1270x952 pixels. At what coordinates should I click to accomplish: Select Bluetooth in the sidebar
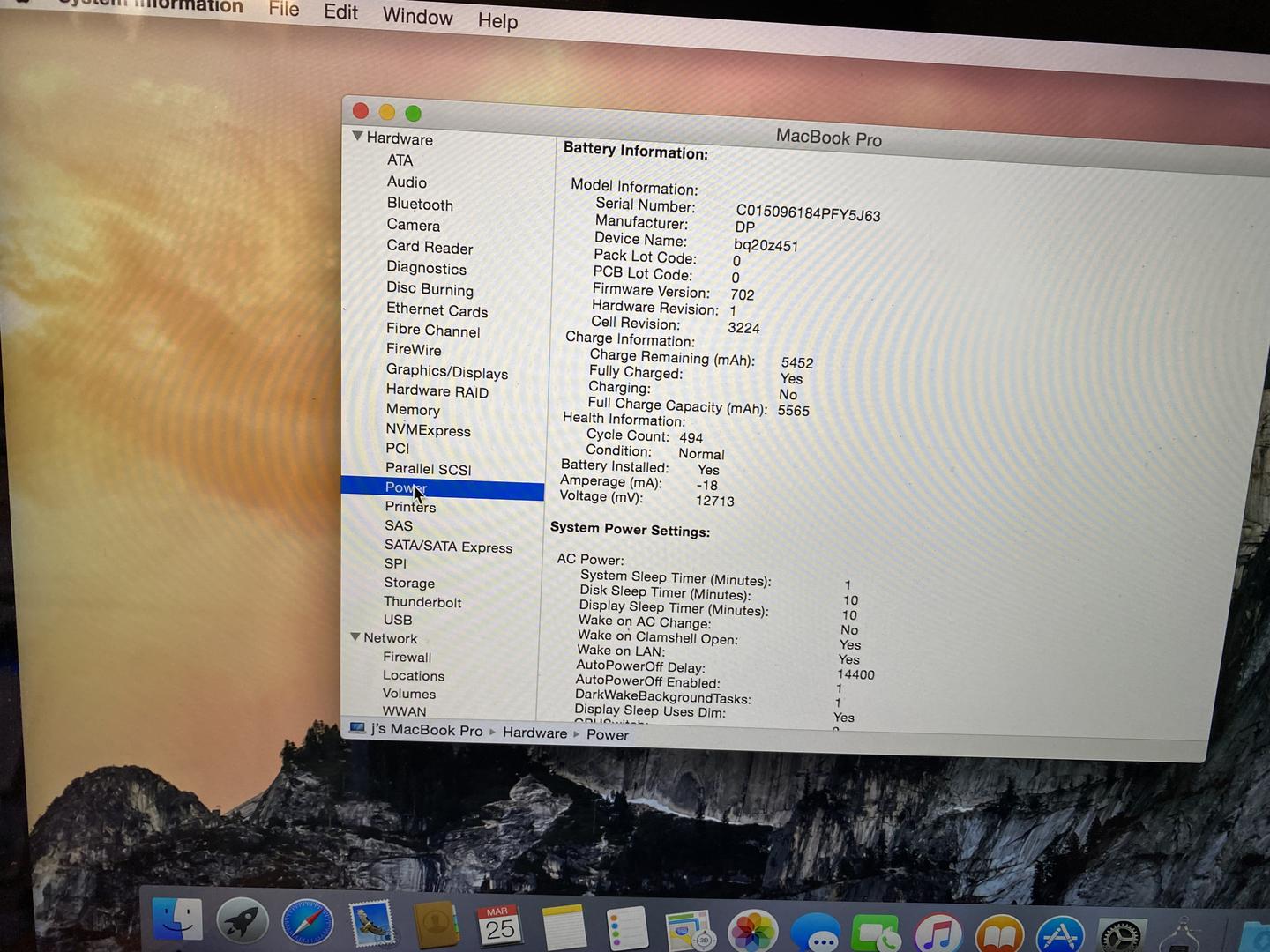[420, 204]
